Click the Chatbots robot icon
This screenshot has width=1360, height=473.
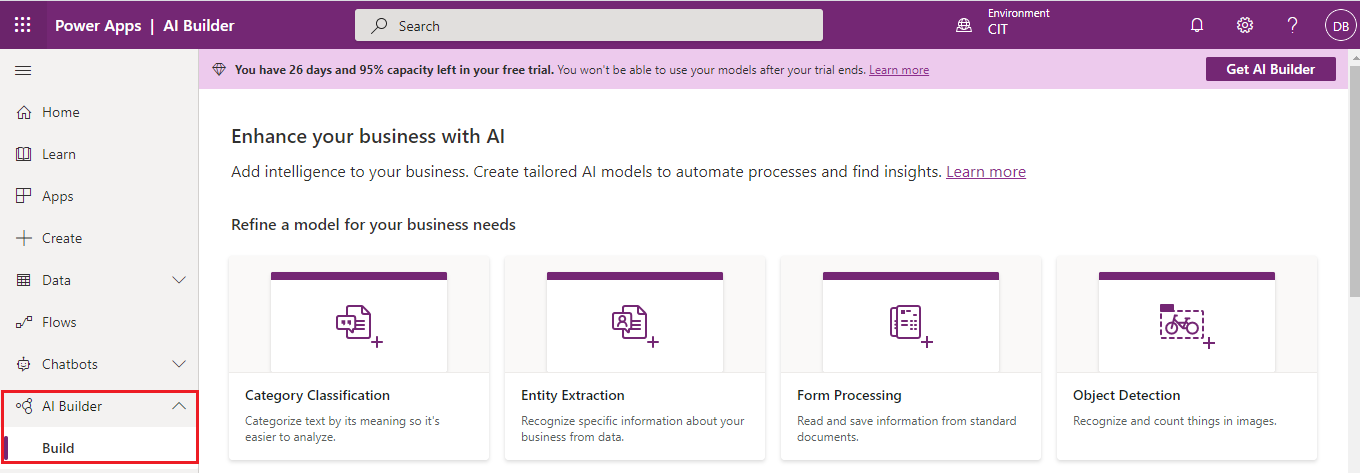tap(24, 364)
